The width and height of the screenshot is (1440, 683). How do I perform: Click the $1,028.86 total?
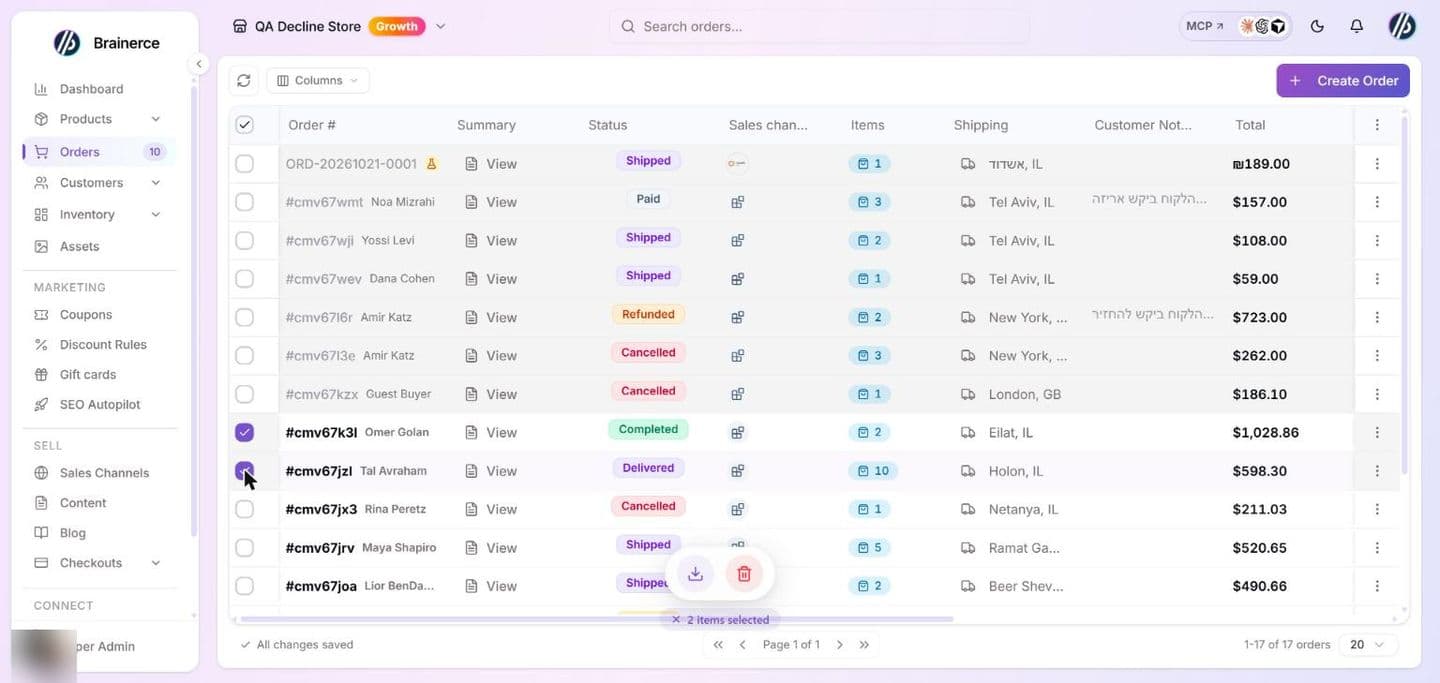[x=1266, y=433]
